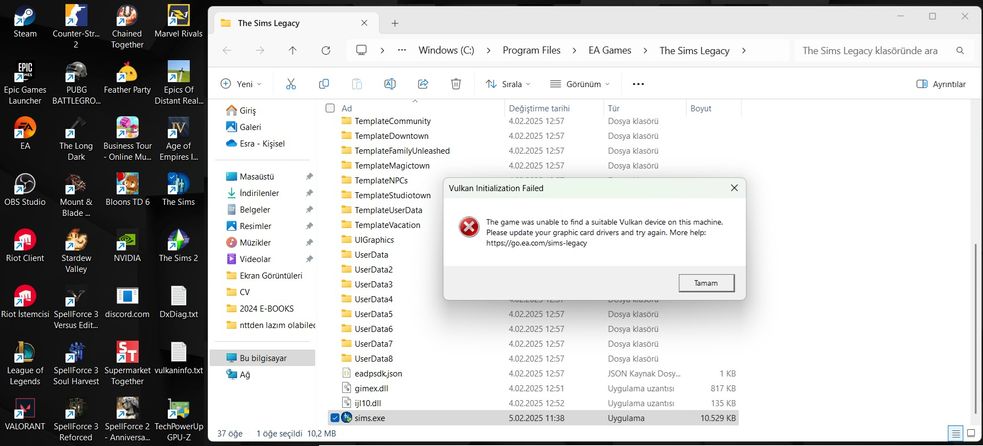Select The Sims Legacy window tab
The image size is (983, 446).
pos(295,23)
